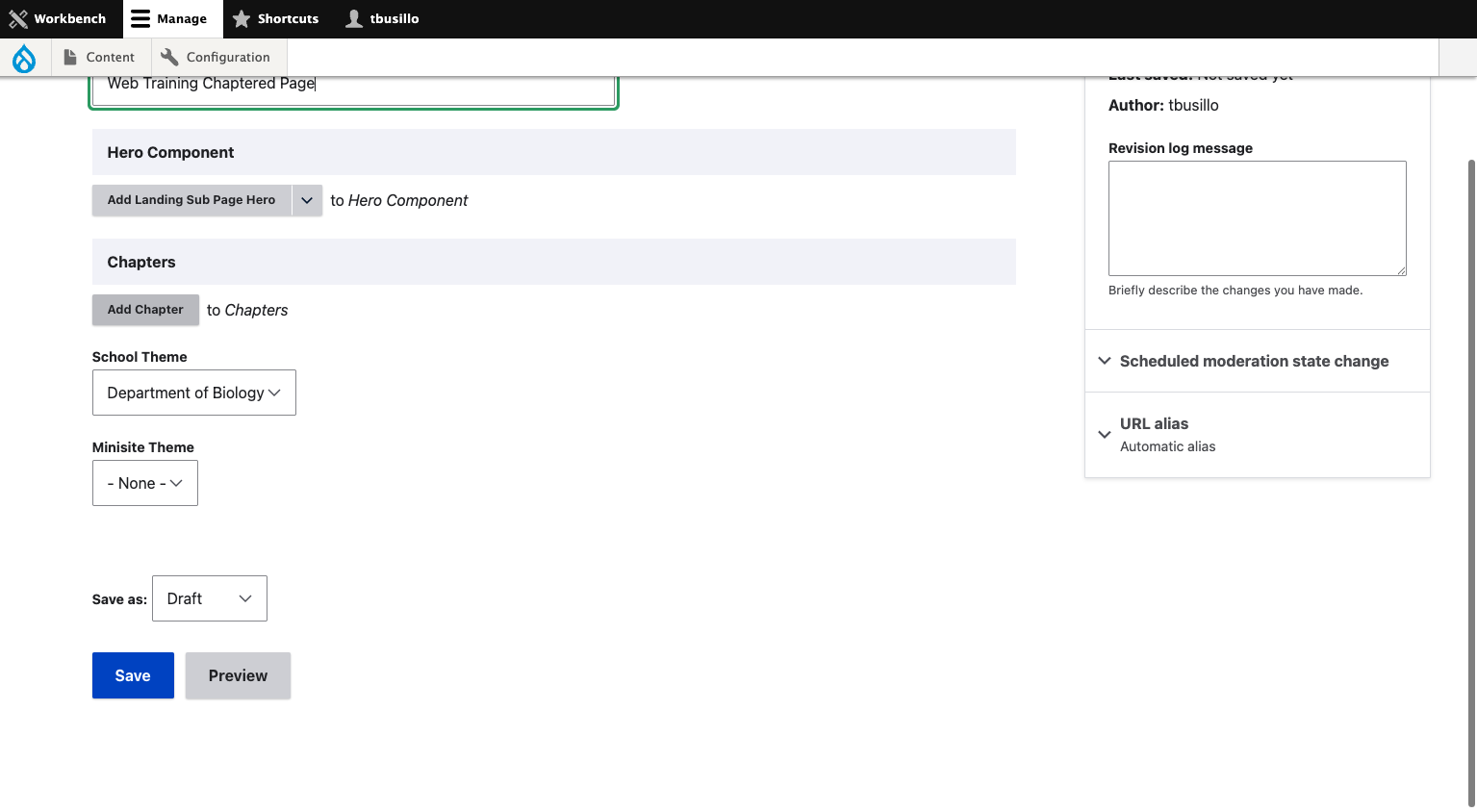Image resolution: width=1477 pixels, height=812 pixels.
Task: Open dropdown arrow beside Add Landing Sub Page Hero
Action: tap(307, 200)
